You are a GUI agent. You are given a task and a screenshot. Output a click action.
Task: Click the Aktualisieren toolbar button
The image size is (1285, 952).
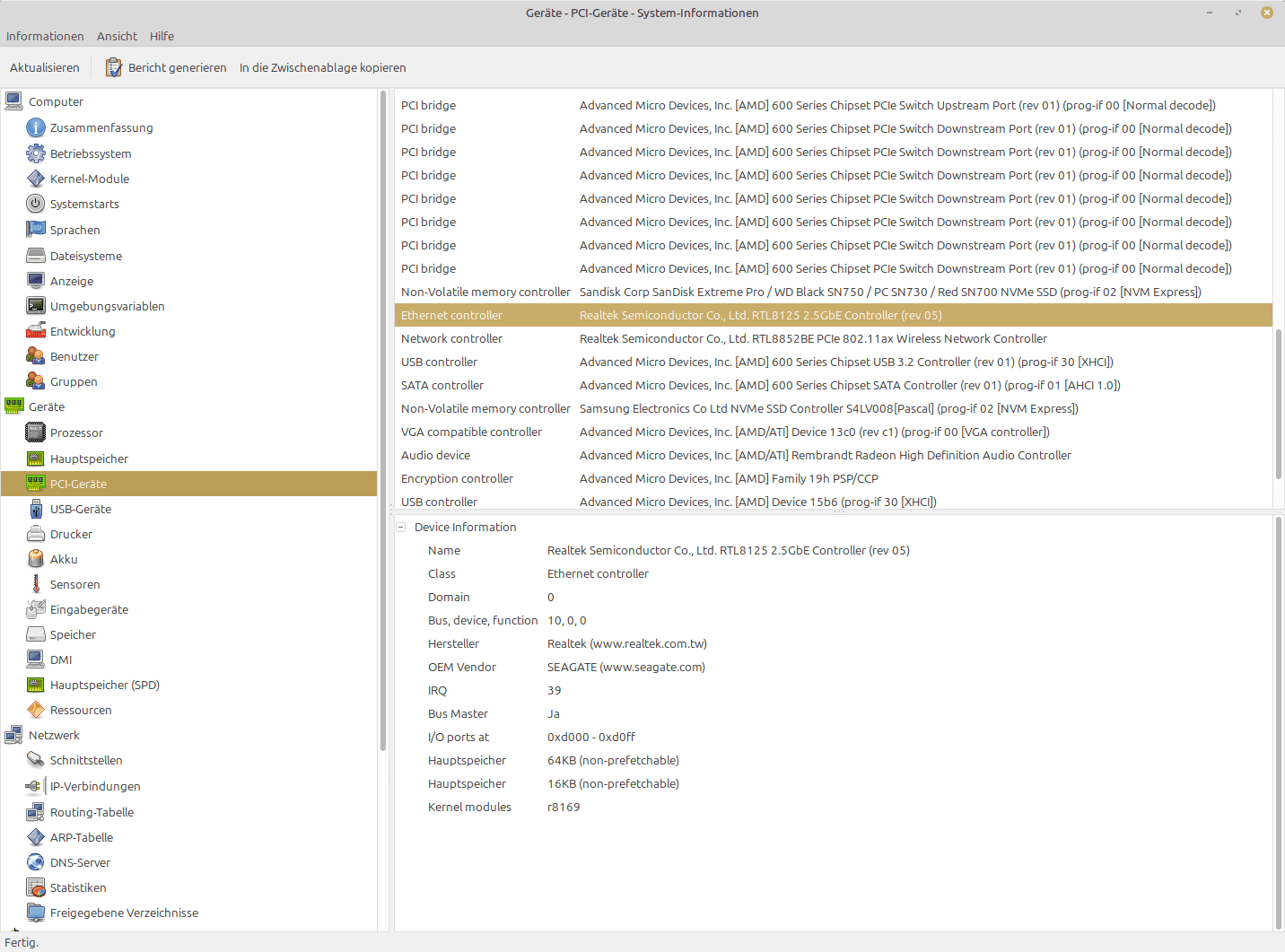[45, 67]
